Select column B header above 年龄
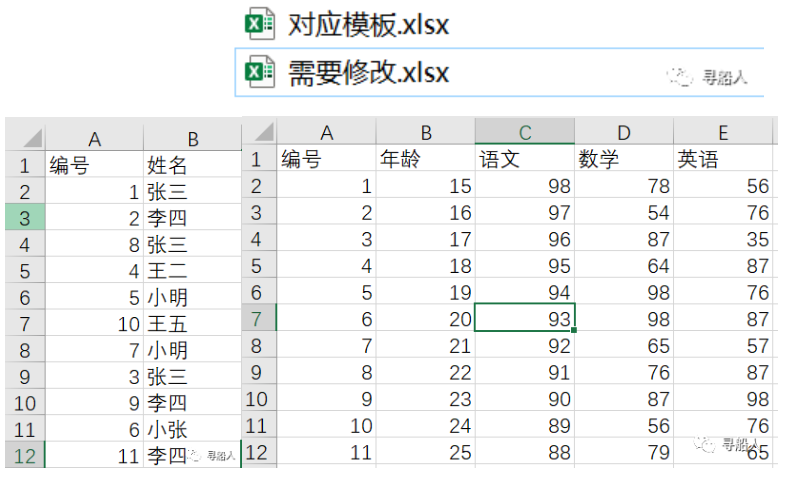Screen dimensions: 812x477 [x=426, y=132]
